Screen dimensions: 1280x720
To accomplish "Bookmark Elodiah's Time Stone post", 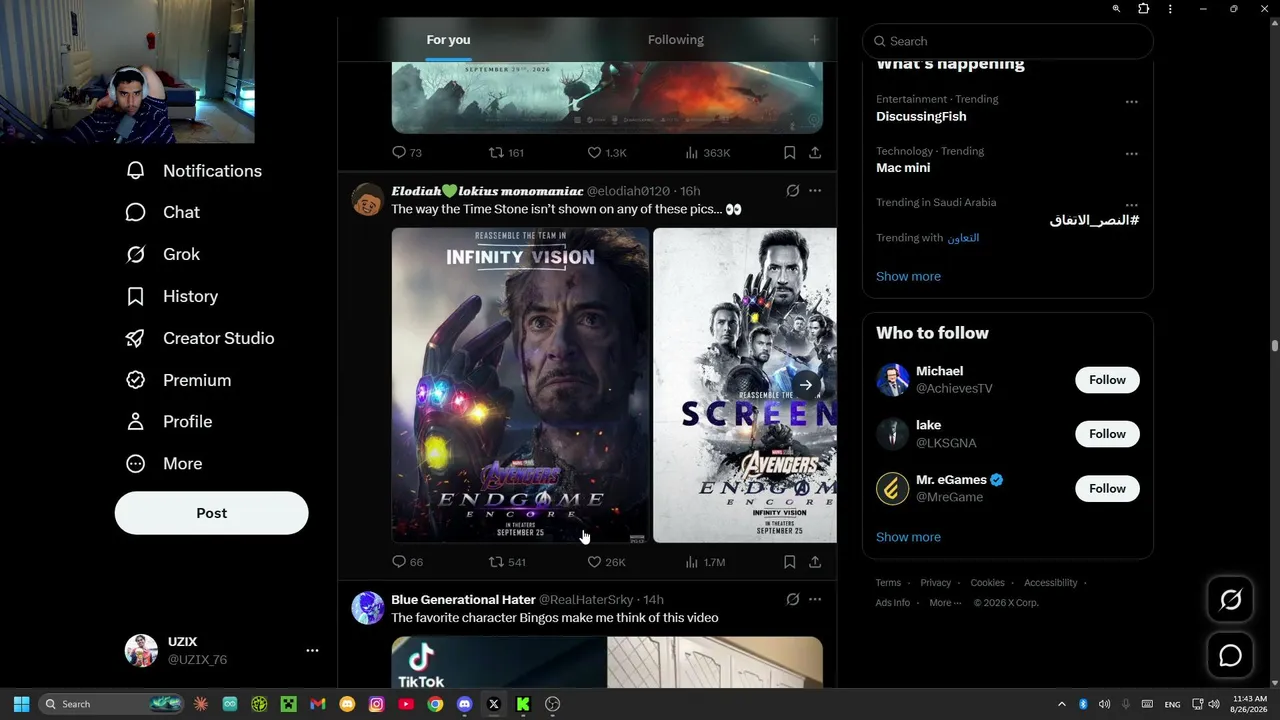I will (789, 562).
